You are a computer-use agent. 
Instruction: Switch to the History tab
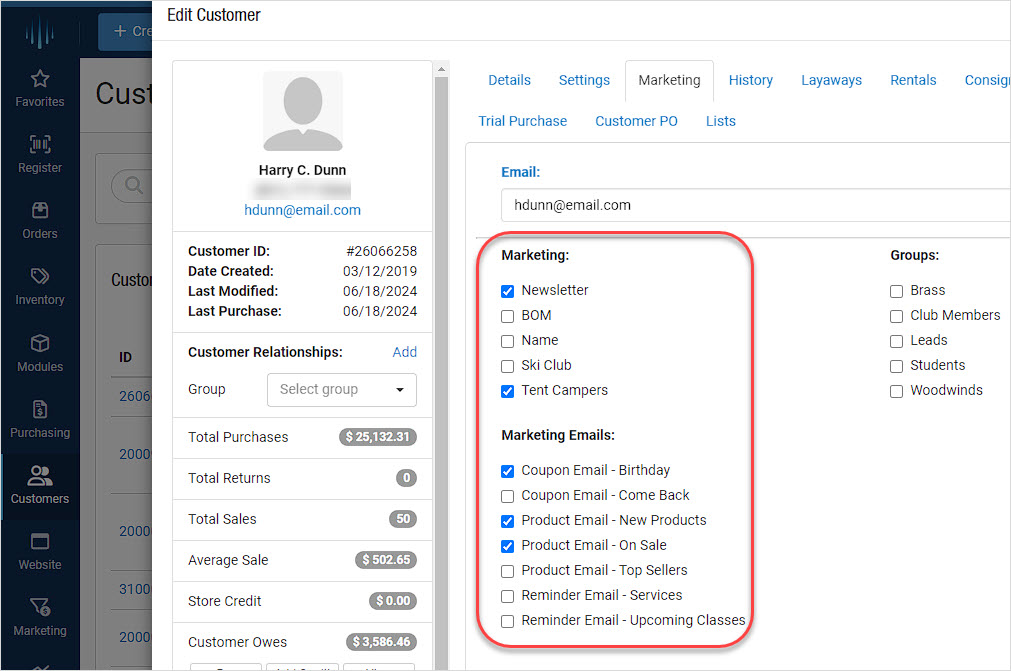click(x=750, y=80)
